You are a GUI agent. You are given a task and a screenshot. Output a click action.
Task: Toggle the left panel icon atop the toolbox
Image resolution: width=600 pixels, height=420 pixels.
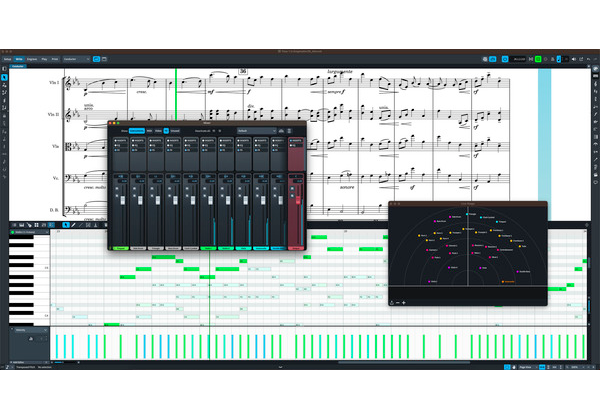click(x=4, y=69)
